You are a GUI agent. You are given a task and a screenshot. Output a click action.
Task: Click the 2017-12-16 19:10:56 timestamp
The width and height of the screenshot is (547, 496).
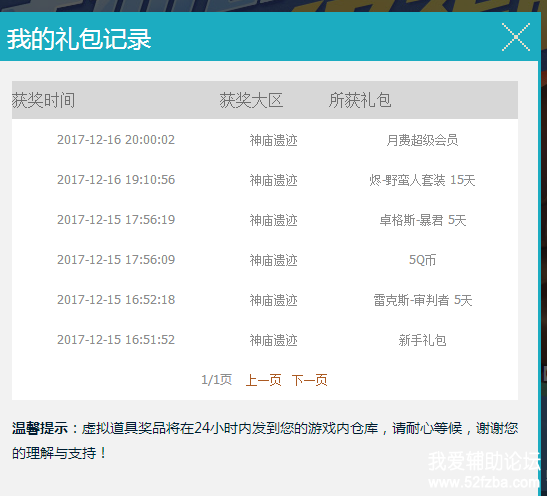pyautogui.click(x=116, y=180)
